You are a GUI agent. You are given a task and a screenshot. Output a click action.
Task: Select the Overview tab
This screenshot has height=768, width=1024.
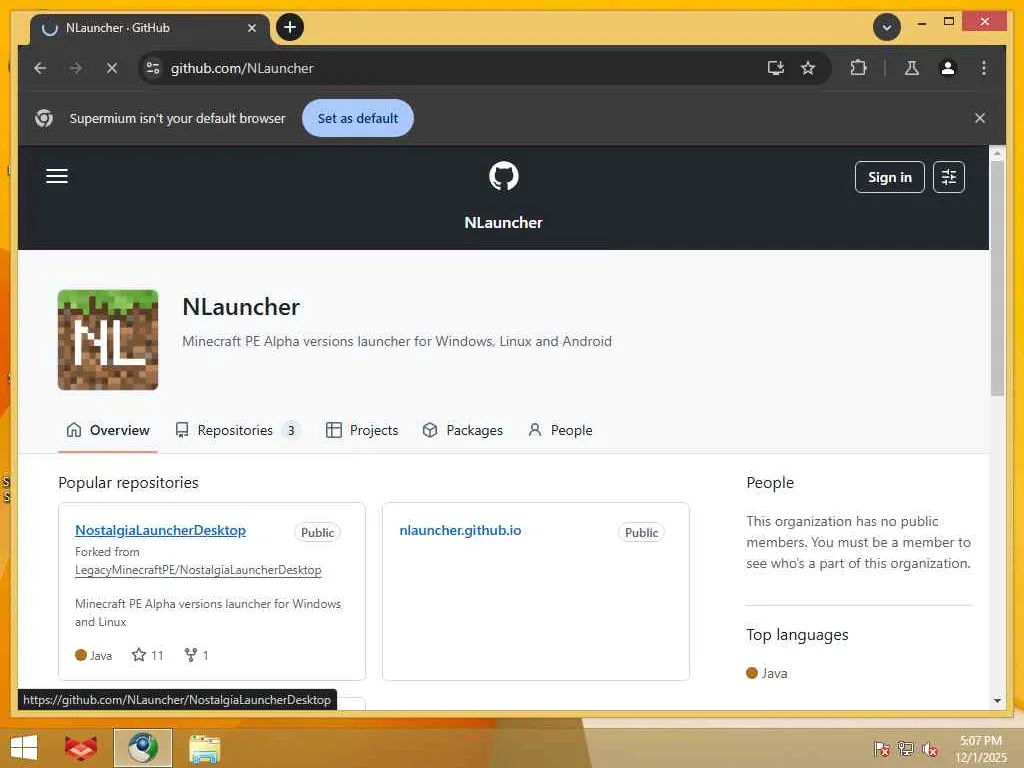[x=108, y=430]
